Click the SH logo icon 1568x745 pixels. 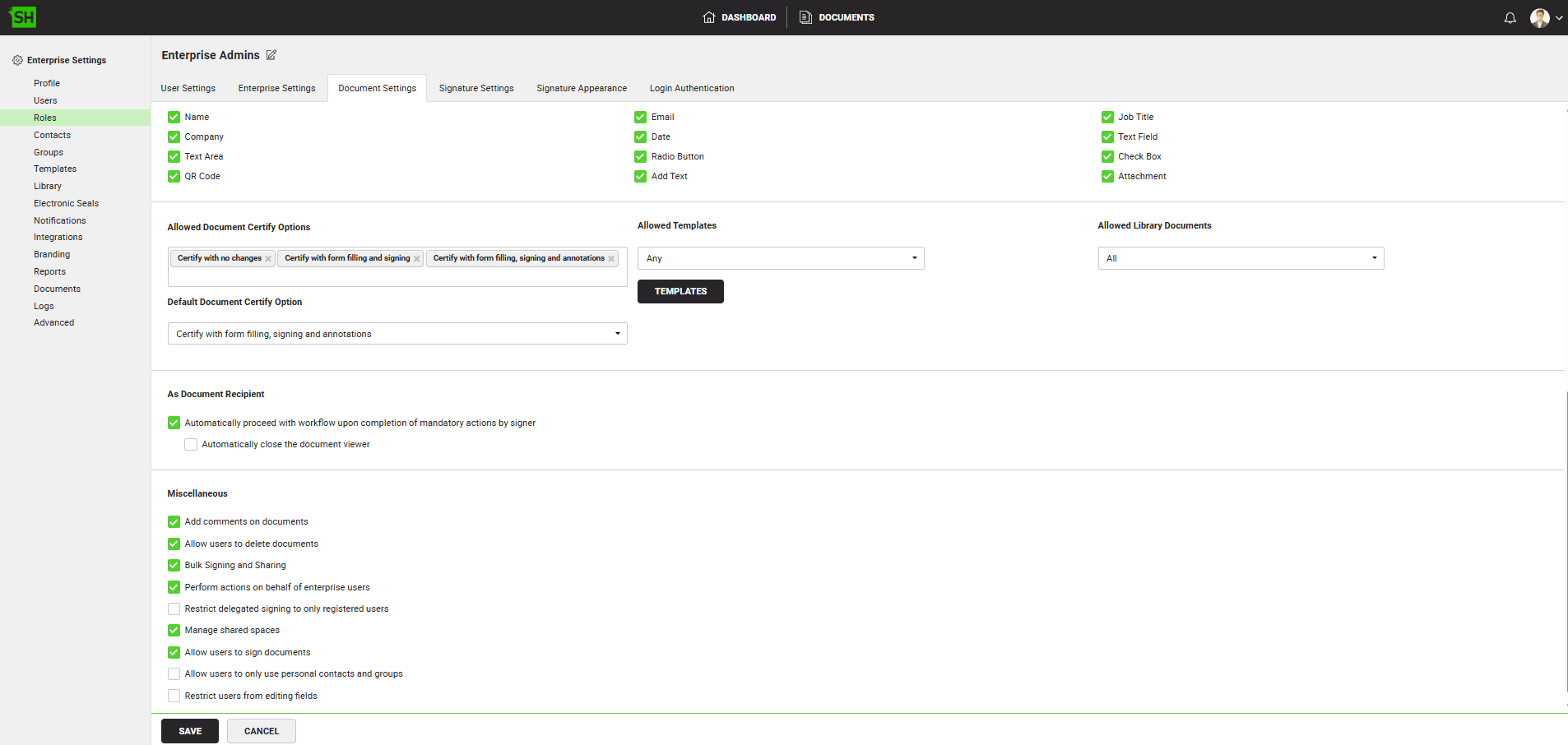[23, 17]
